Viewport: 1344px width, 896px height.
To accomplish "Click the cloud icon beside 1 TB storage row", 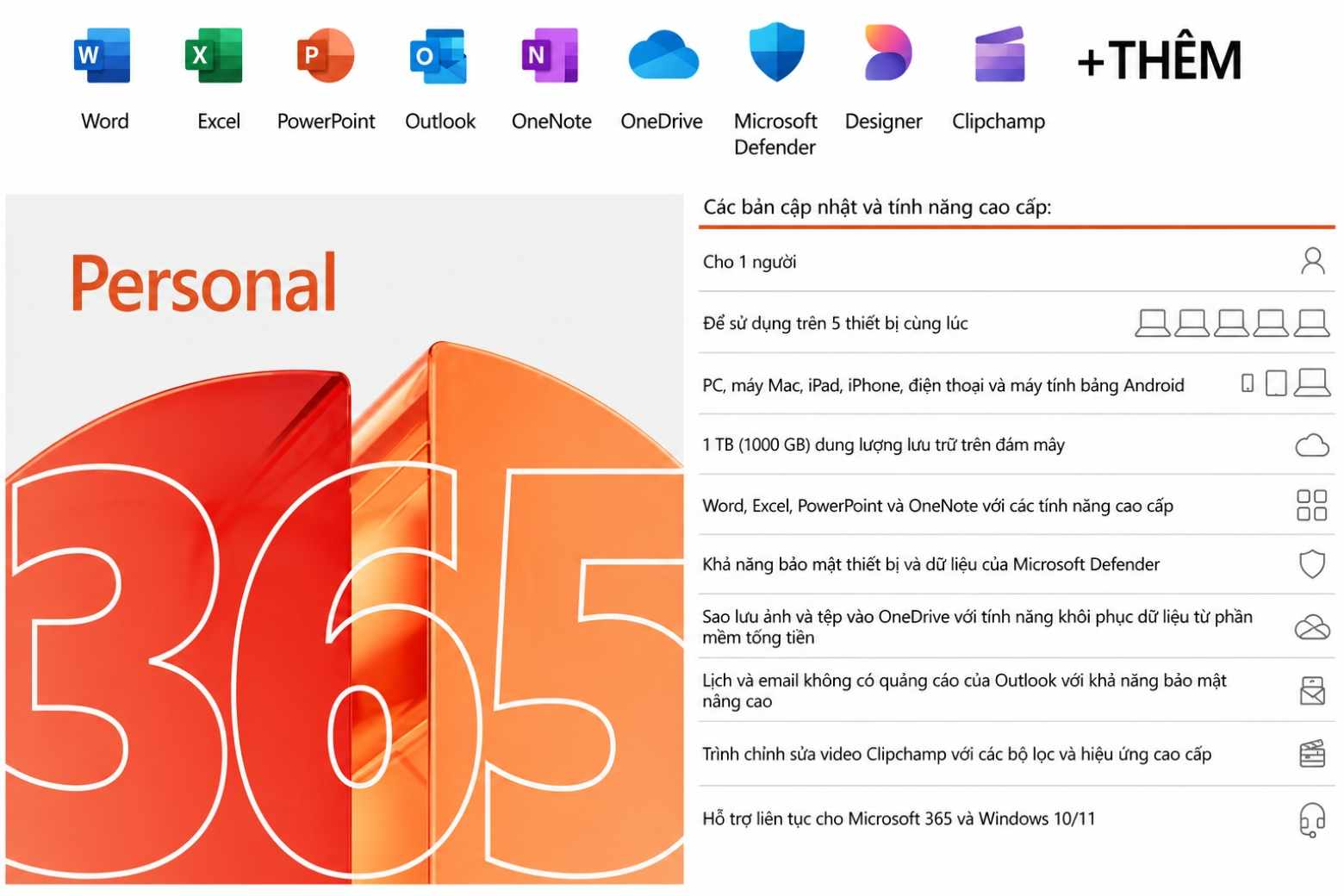I will point(1312,445).
